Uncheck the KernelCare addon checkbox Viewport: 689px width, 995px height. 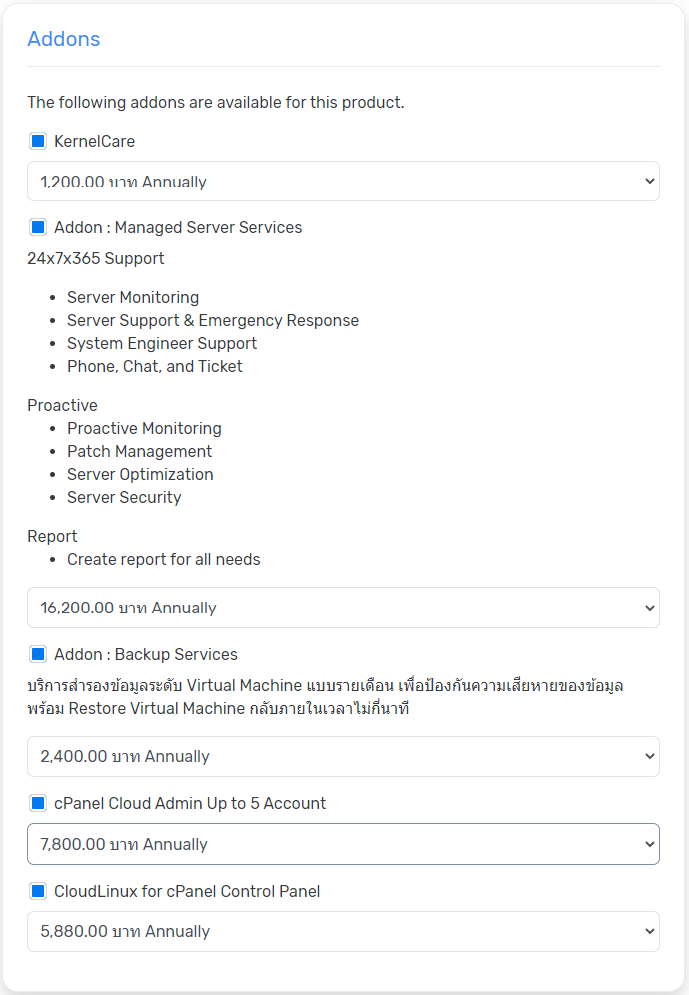click(x=38, y=142)
